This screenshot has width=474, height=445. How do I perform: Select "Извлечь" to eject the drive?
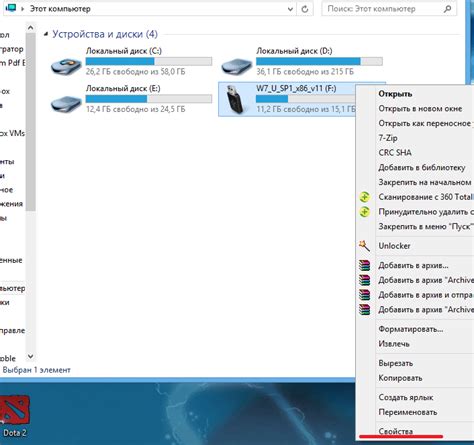tap(394, 344)
